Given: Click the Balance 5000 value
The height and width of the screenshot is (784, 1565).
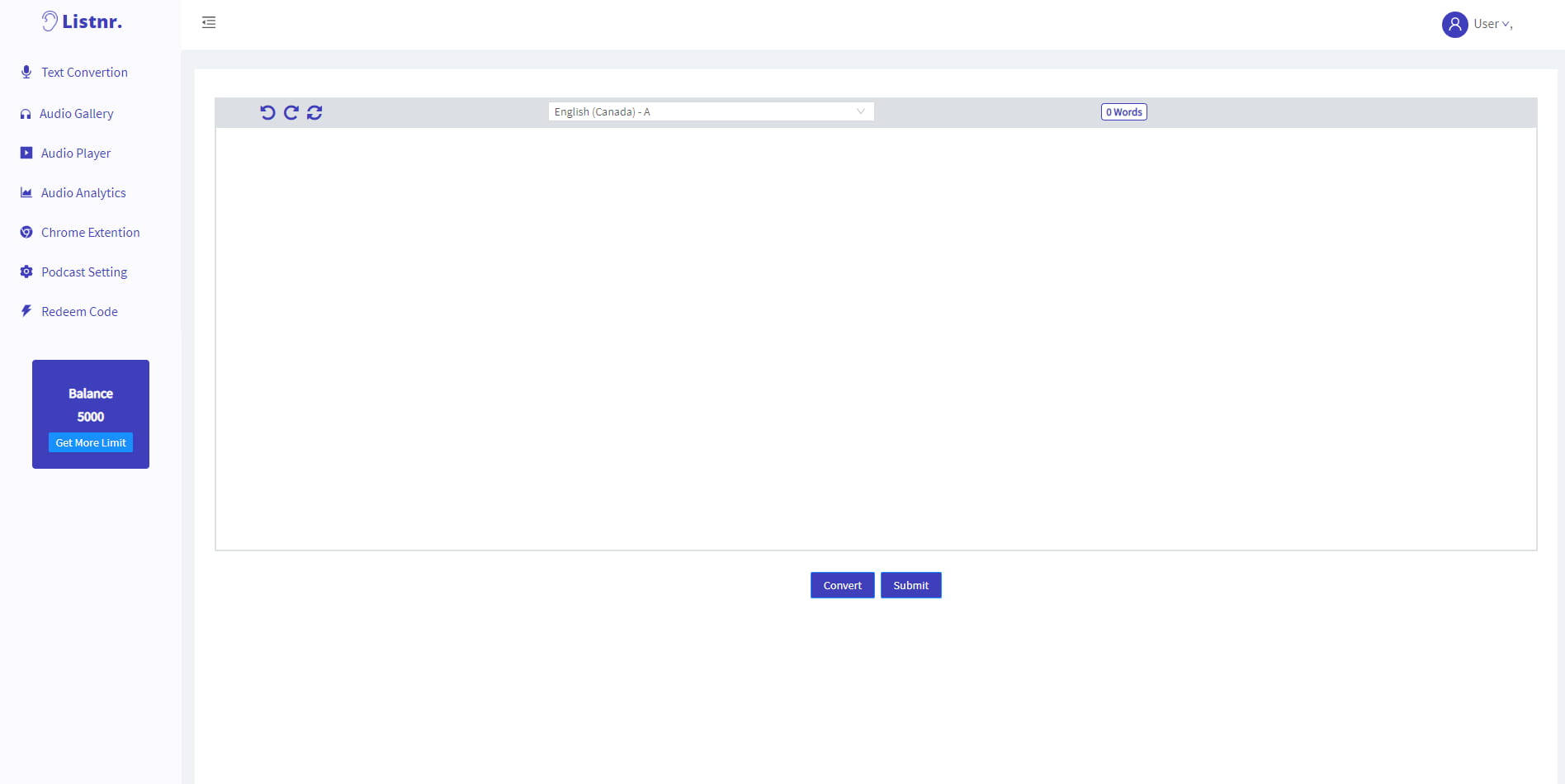Looking at the screenshot, I should (91, 417).
